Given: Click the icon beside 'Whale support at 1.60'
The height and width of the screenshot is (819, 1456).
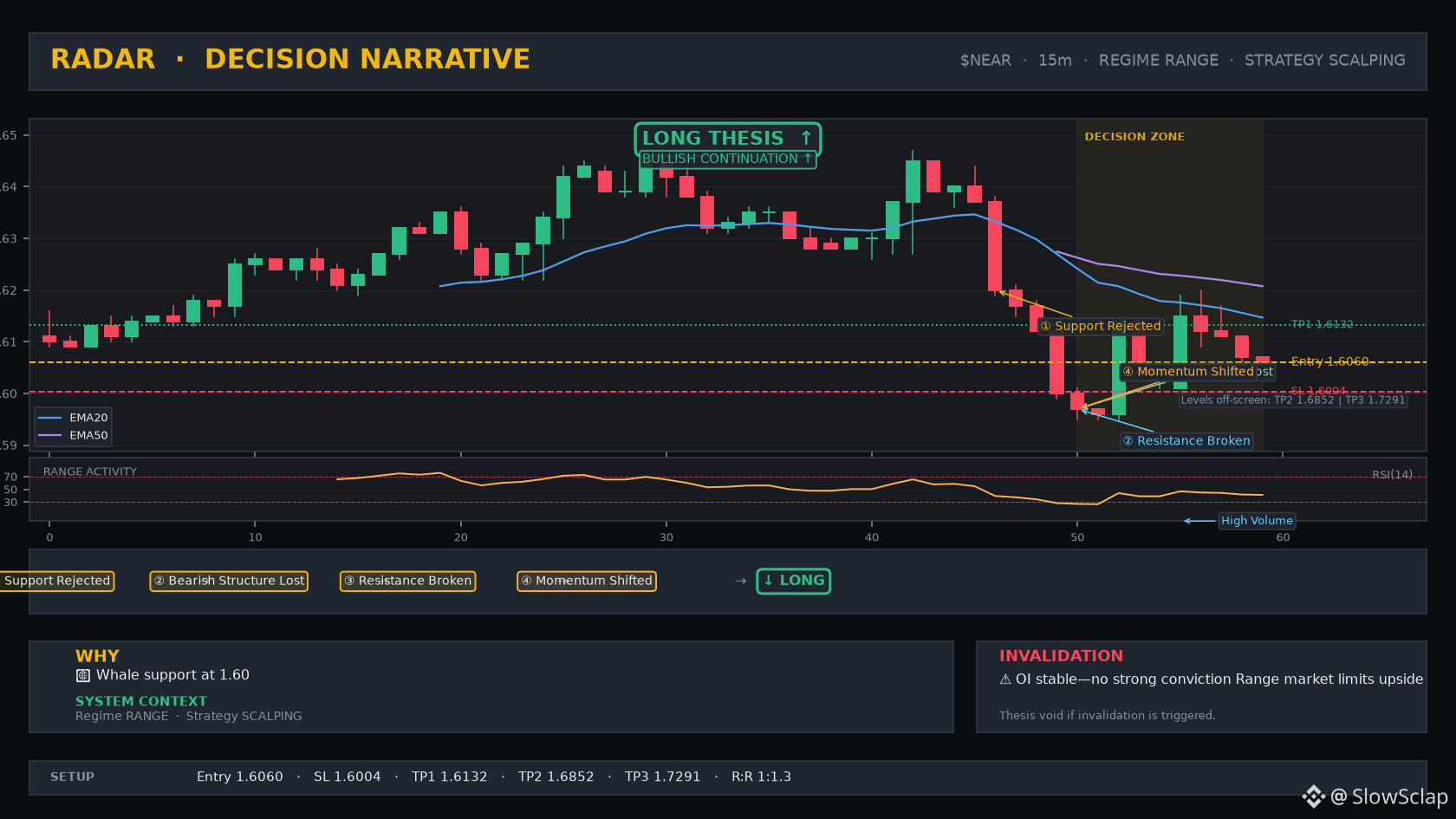Looking at the screenshot, I should [x=83, y=675].
